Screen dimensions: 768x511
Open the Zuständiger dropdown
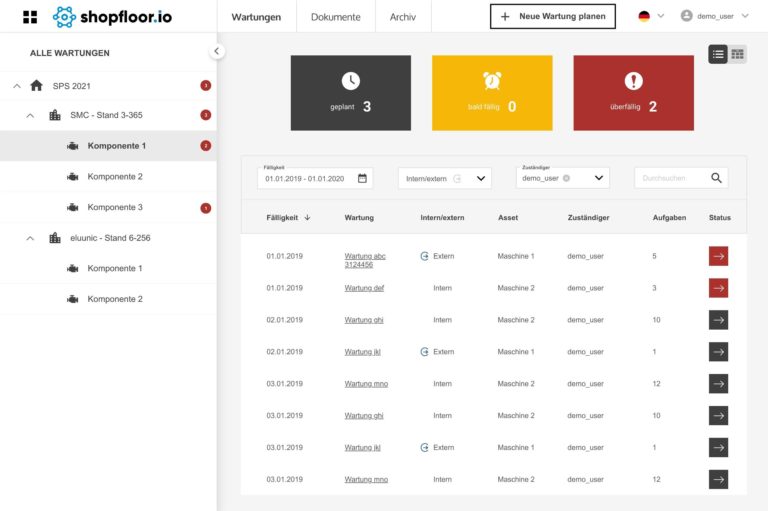(599, 178)
